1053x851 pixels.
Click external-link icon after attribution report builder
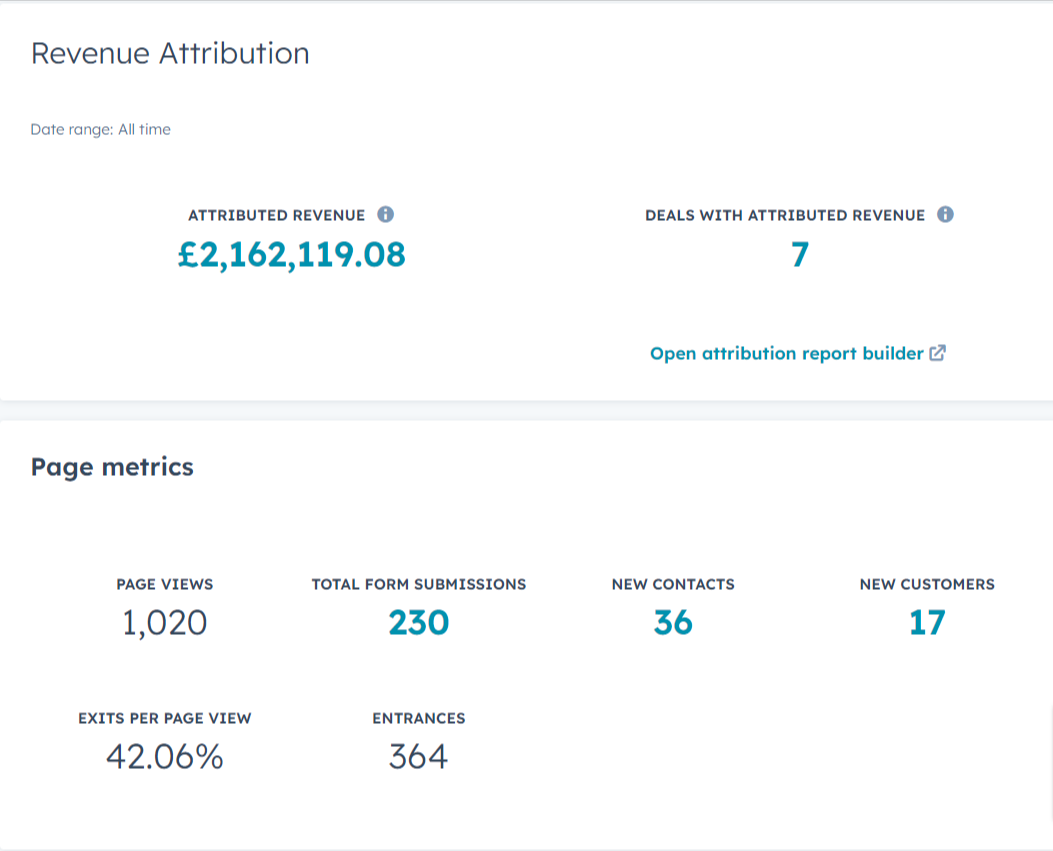click(x=938, y=353)
